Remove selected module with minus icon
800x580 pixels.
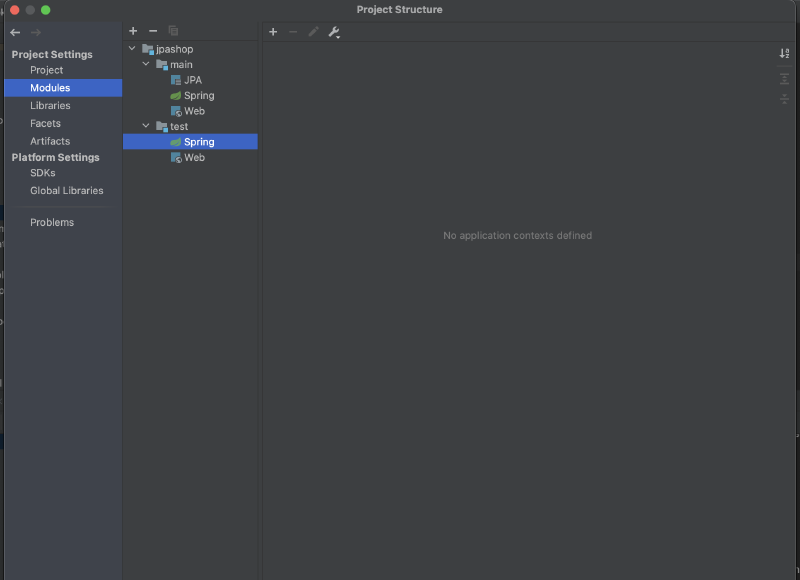(153, 31)
